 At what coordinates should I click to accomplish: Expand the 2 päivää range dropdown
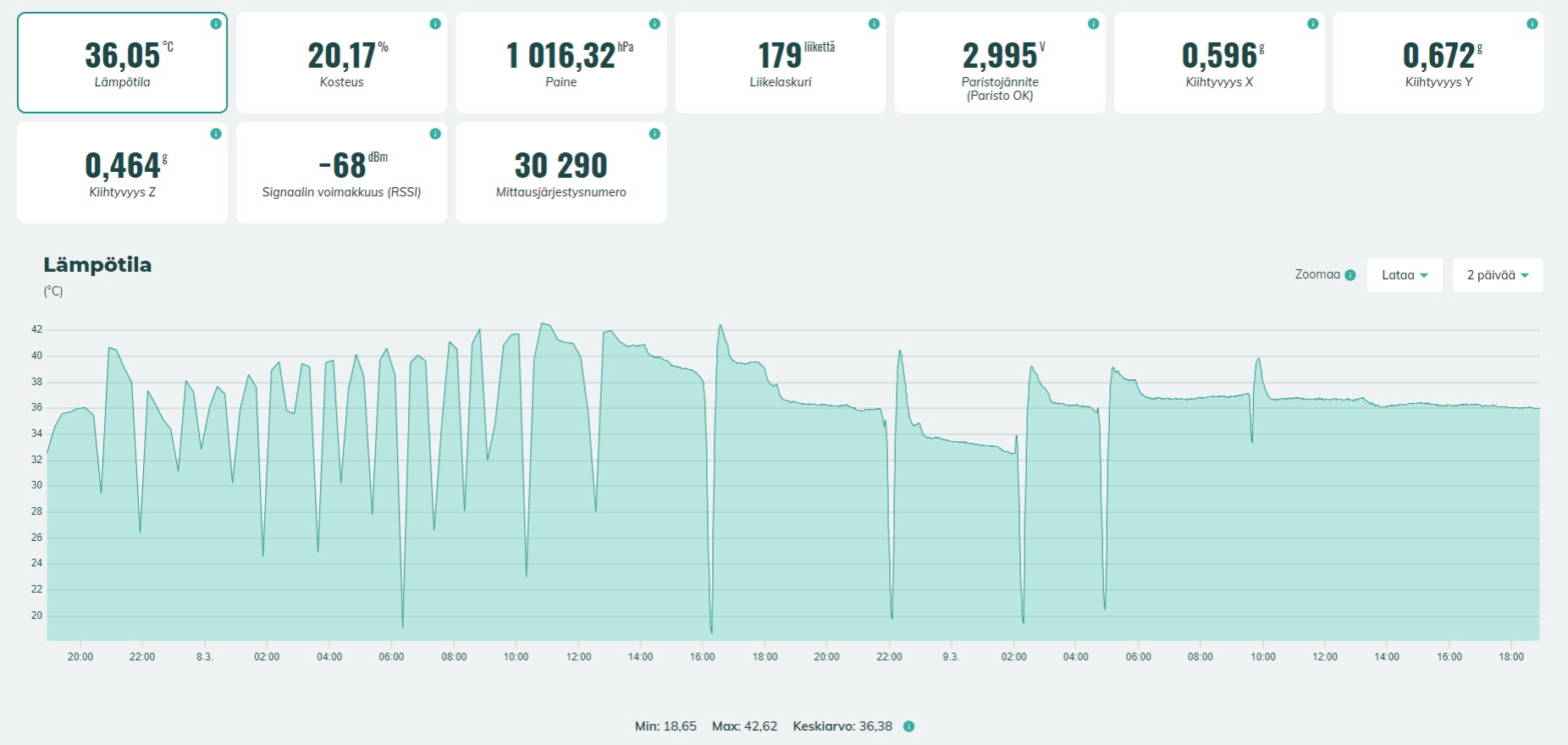(1498, 275)
